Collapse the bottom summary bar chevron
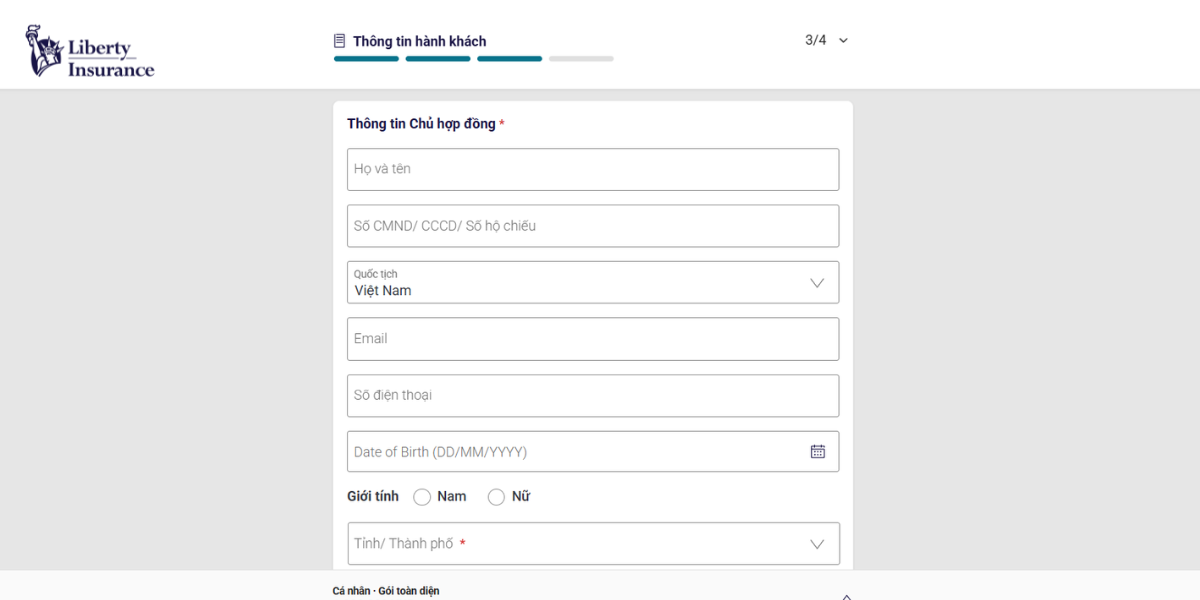The width and height of the screenshot is (1200, 600). pos(847,596)
